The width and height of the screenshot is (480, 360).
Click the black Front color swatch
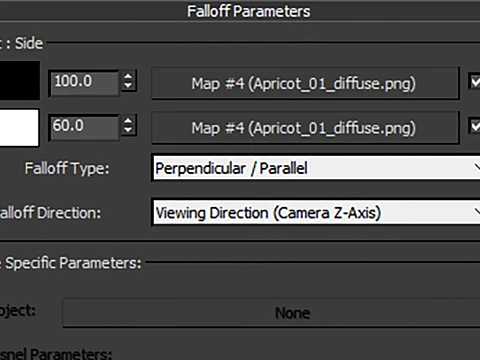click(19, 81)
